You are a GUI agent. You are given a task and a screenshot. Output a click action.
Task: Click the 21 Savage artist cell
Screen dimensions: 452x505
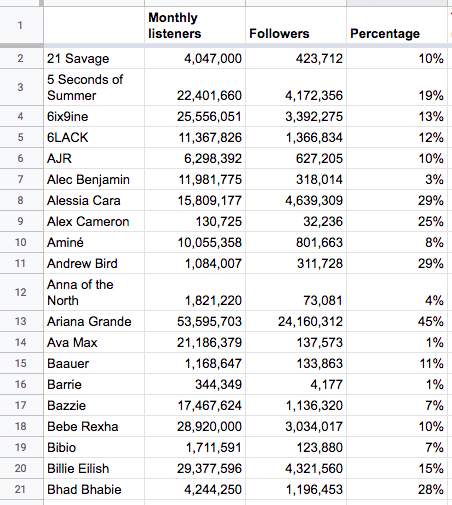click(94, 58)
